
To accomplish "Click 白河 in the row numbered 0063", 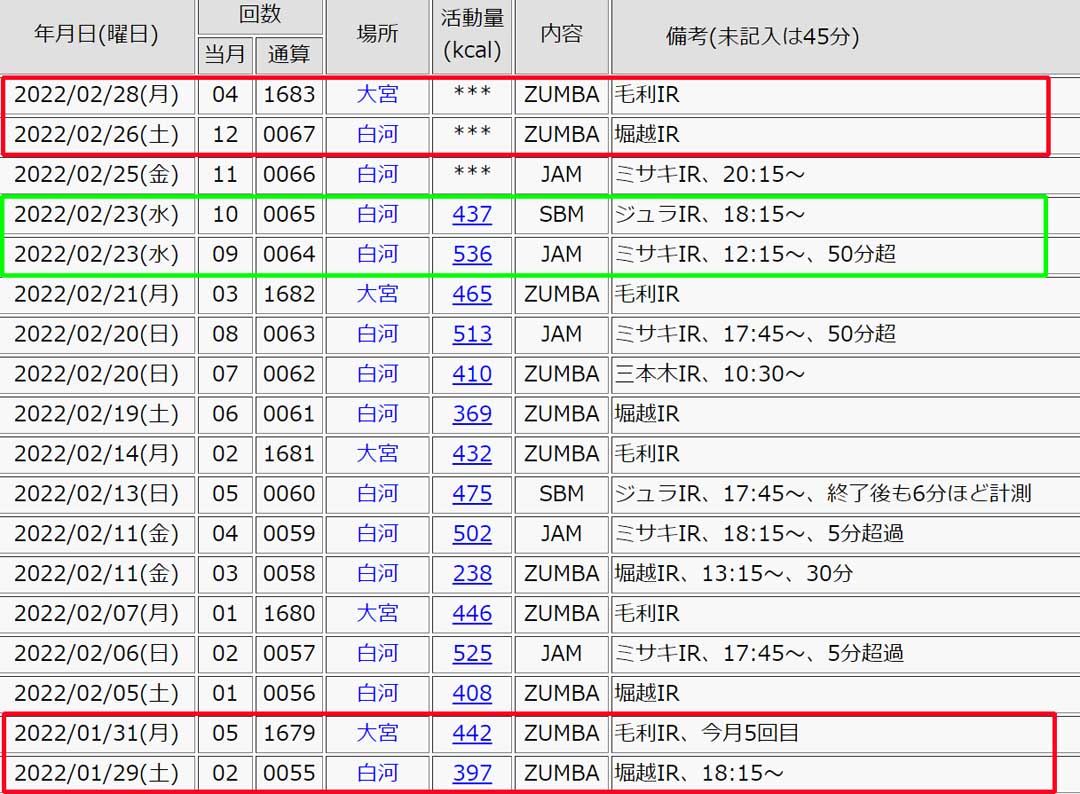I will [x=377, y=334].
